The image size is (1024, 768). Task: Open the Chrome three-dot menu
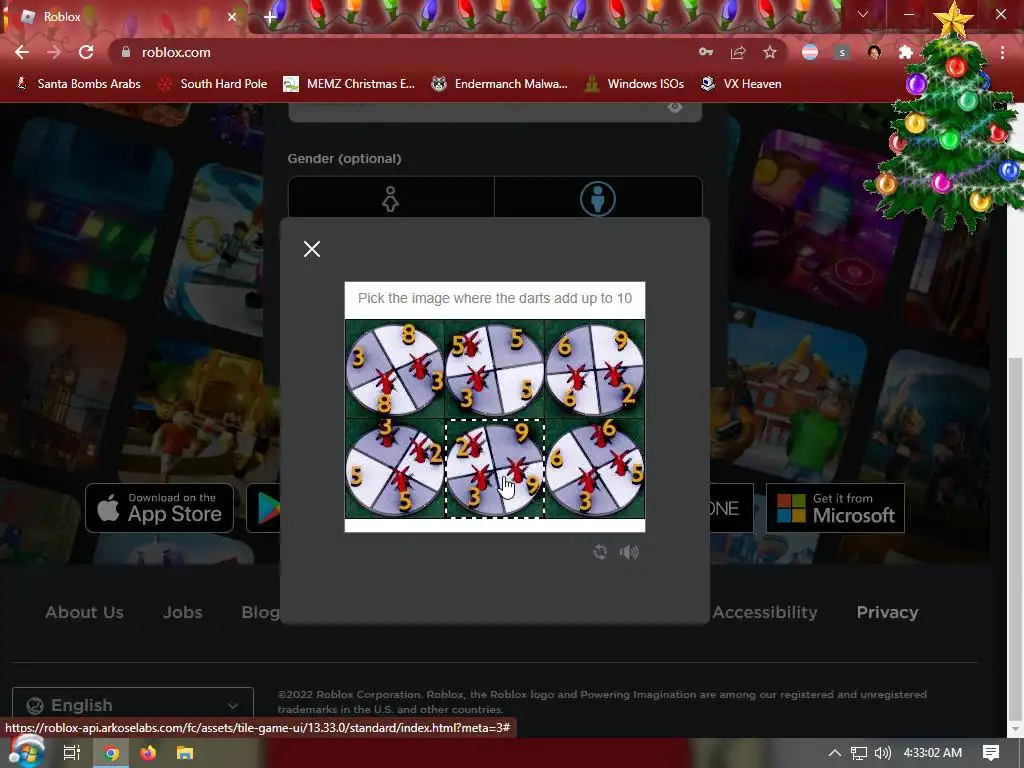[x=1002, y=52]
